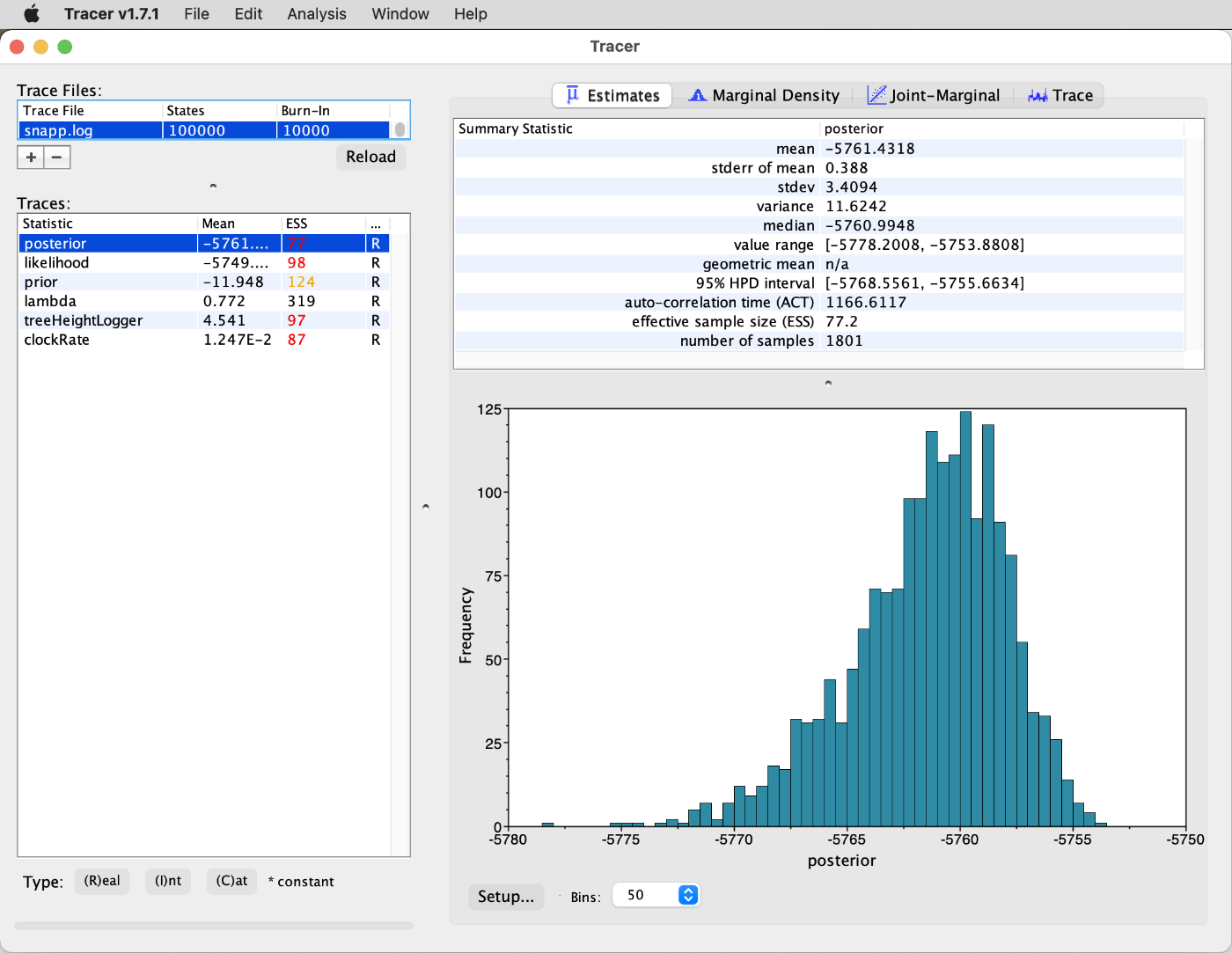Switch to the Joint-Marginal tab

click(934, 95)
